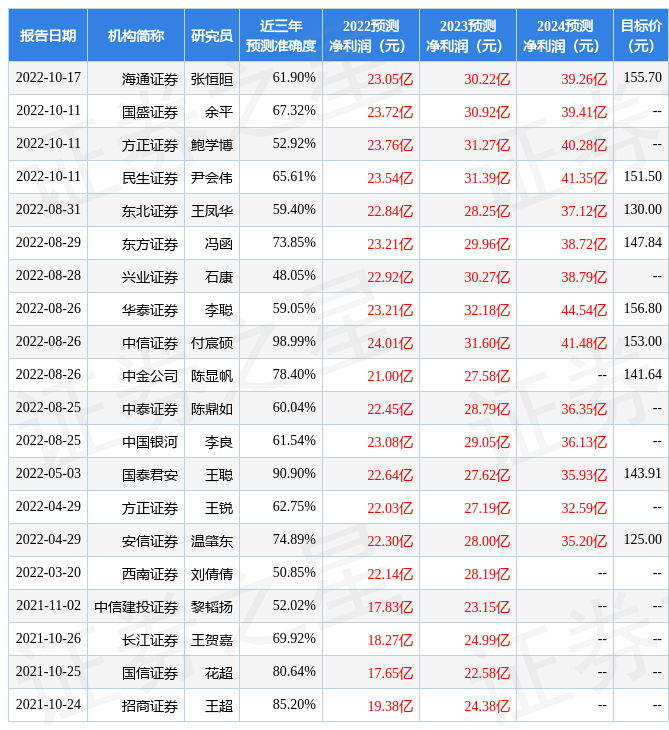Click the 近三年预测准确度 column header
This screenshot has height=730, width=669.
click(x=281, y=35)
